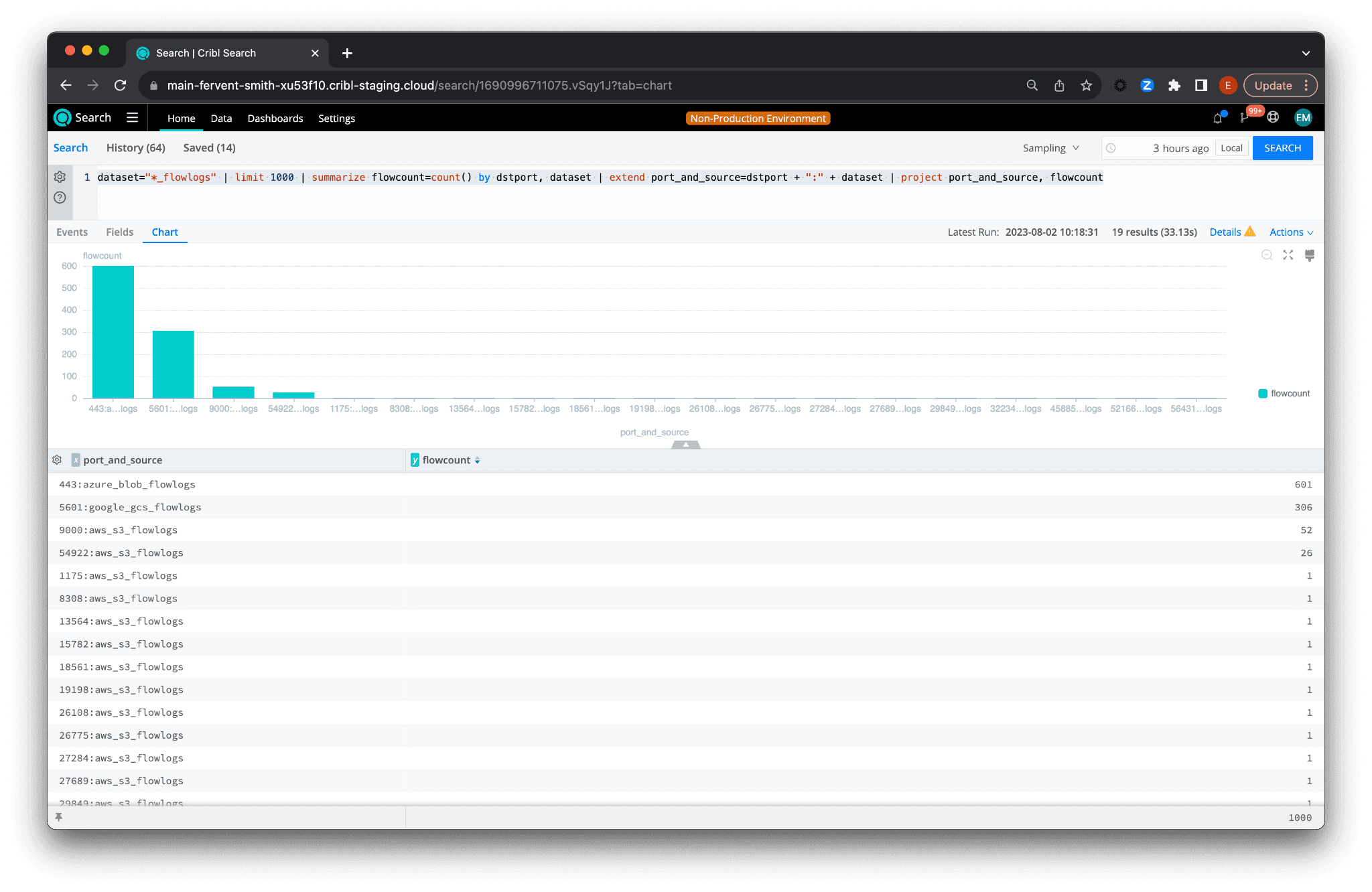Open the hamburger navigation menu
Image resolution: width=1372 pixels, height=892 pixels.
coord(132,118)
